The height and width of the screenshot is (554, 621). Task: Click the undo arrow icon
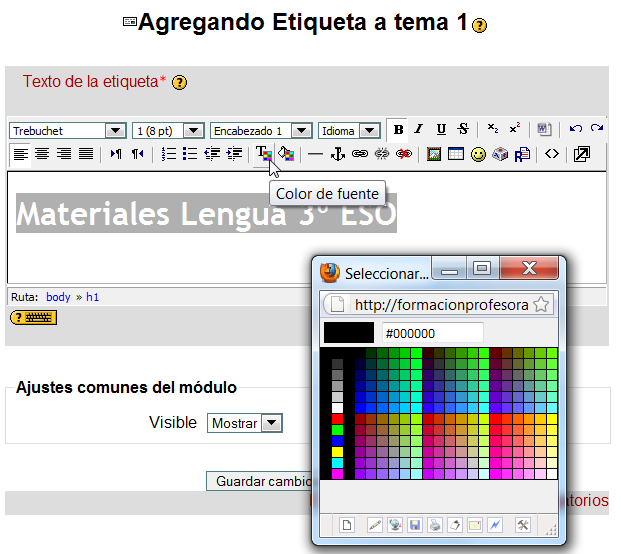[575, 129]
